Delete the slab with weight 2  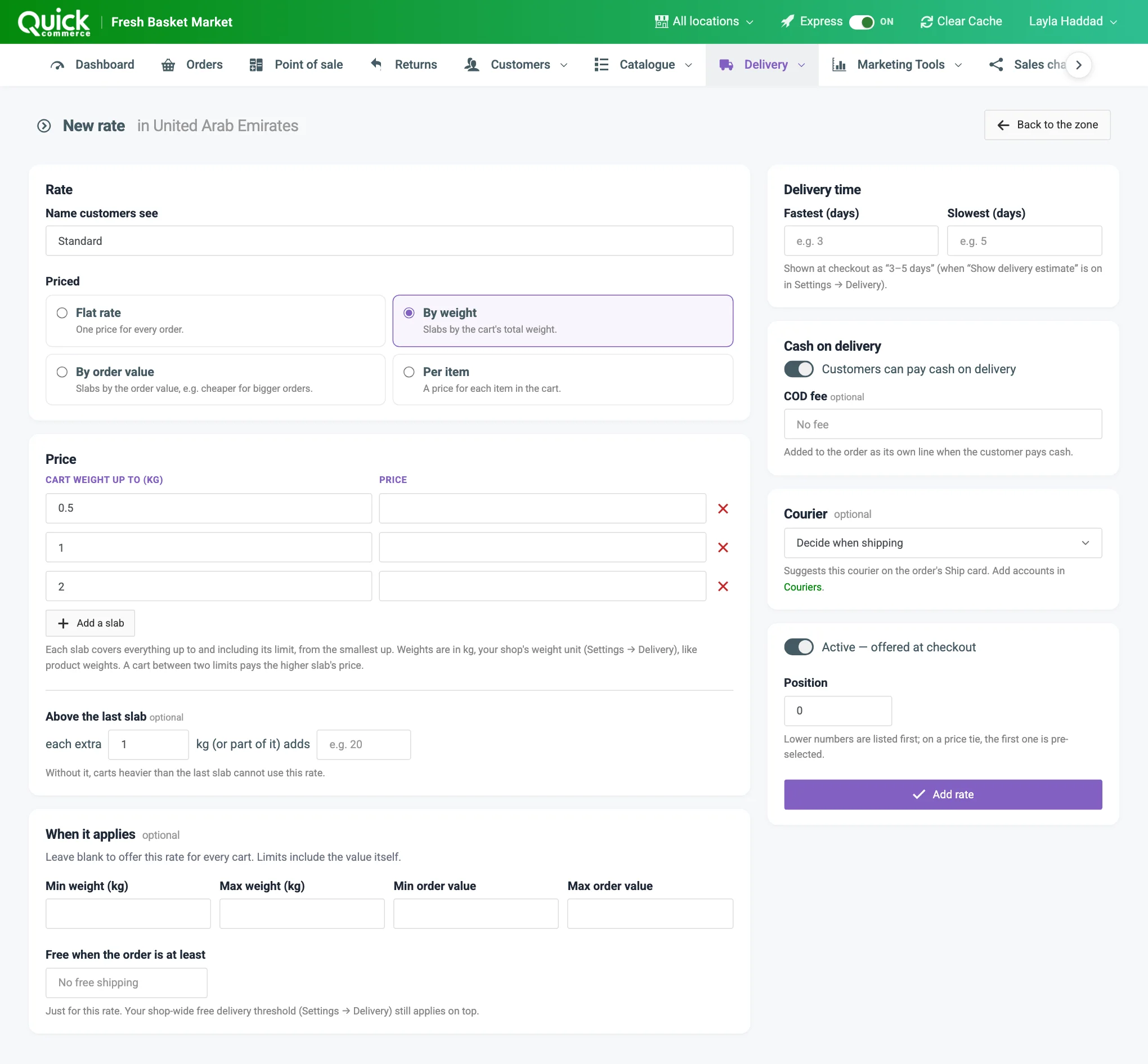(723, 586)
